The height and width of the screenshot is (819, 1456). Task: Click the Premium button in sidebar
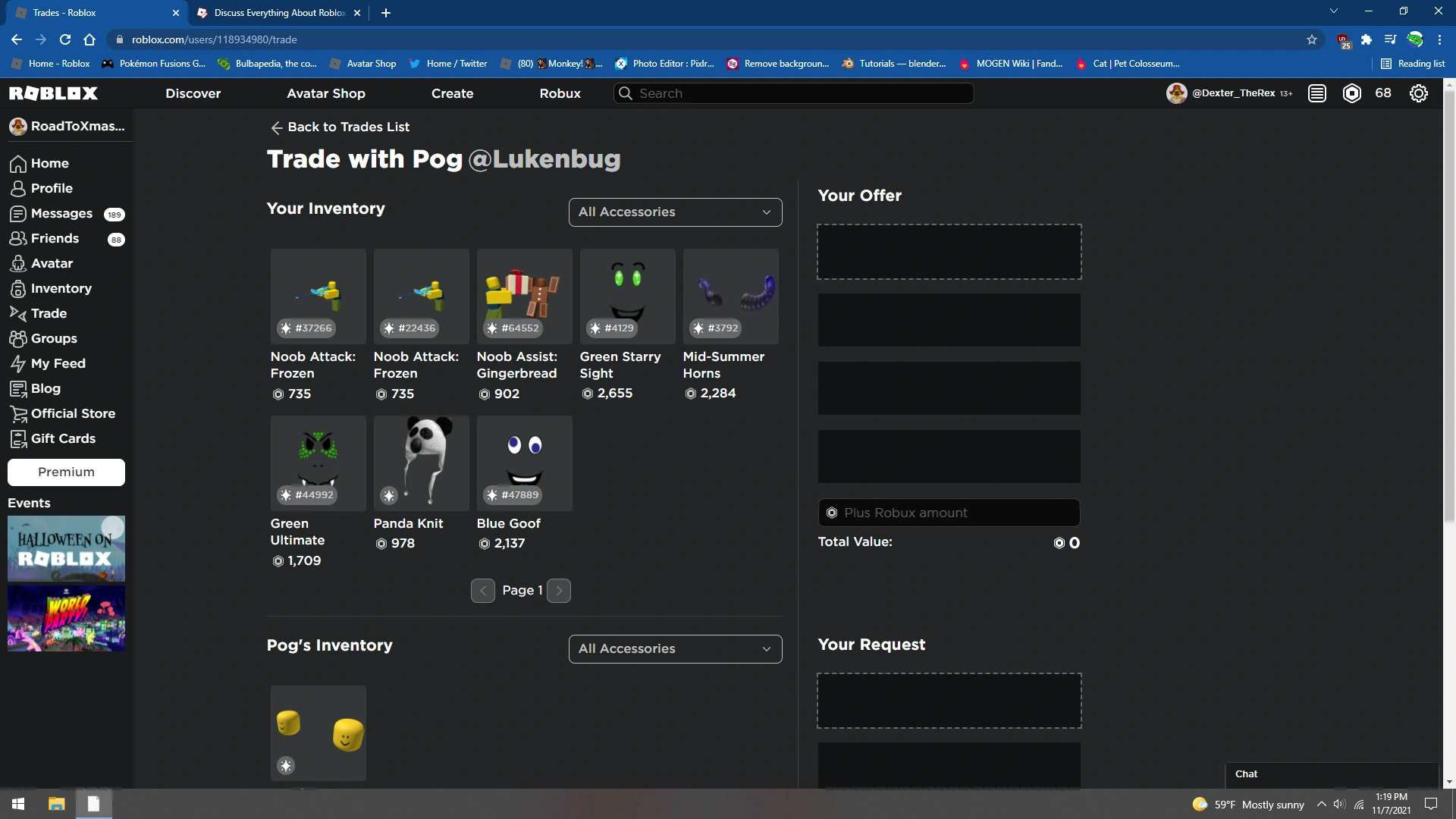point(66,472)
